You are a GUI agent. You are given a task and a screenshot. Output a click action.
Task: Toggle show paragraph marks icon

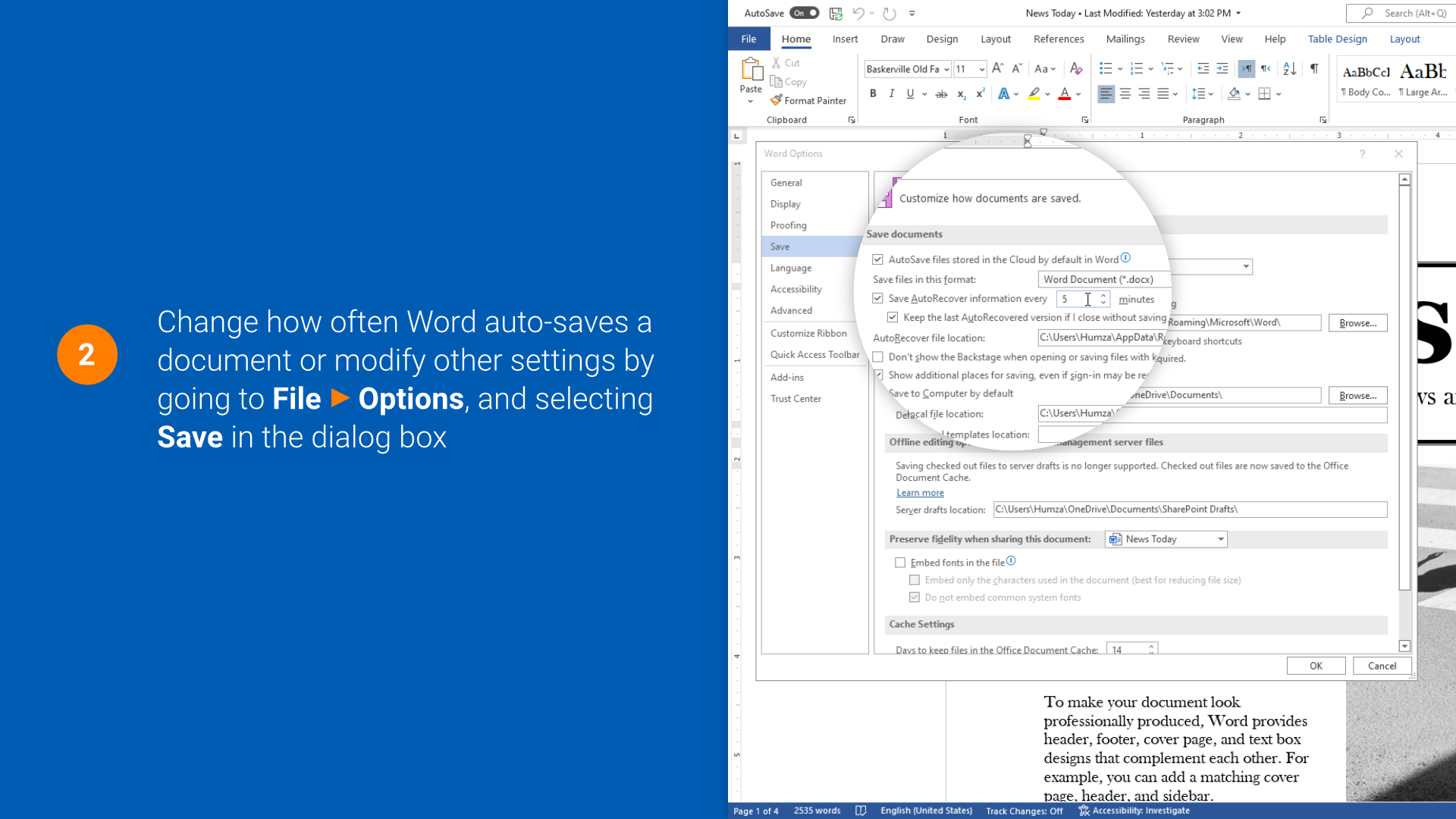coord(1314,69)
